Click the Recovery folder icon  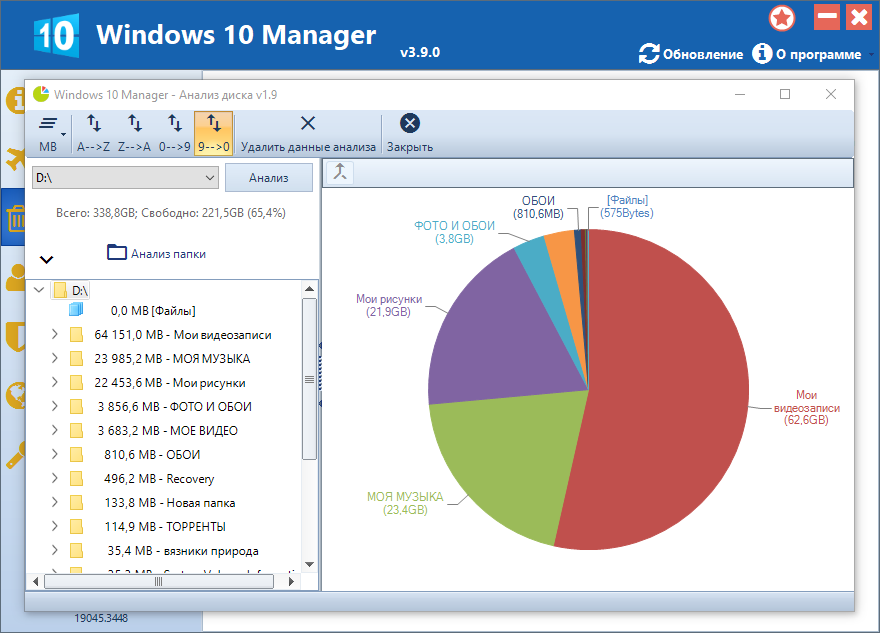click(x=76, y=479)
